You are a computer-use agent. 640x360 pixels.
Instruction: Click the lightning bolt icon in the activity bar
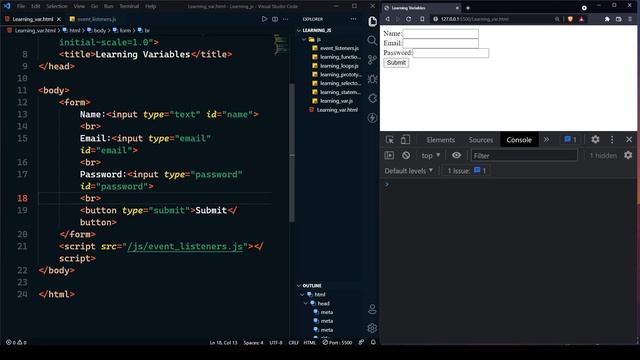tap(372, 118)
